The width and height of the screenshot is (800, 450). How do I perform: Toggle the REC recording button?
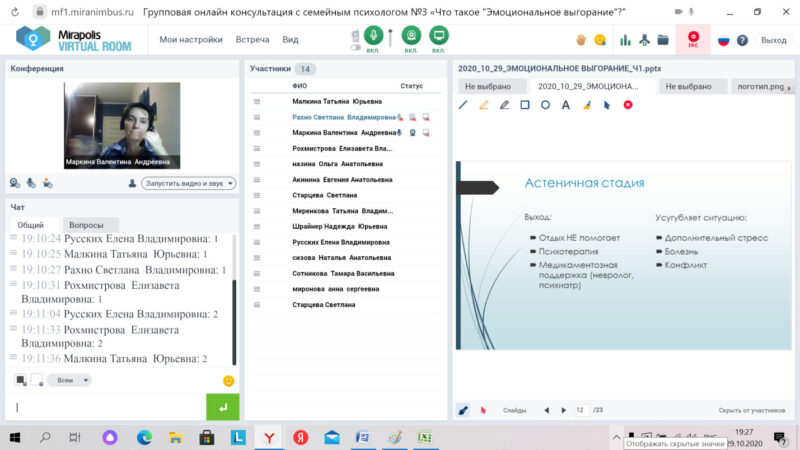coord(693,39)
